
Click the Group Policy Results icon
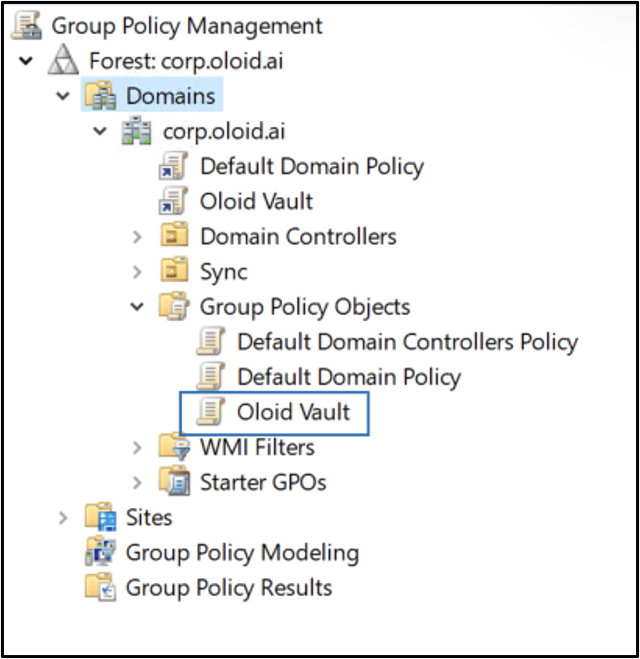(100, 587)
